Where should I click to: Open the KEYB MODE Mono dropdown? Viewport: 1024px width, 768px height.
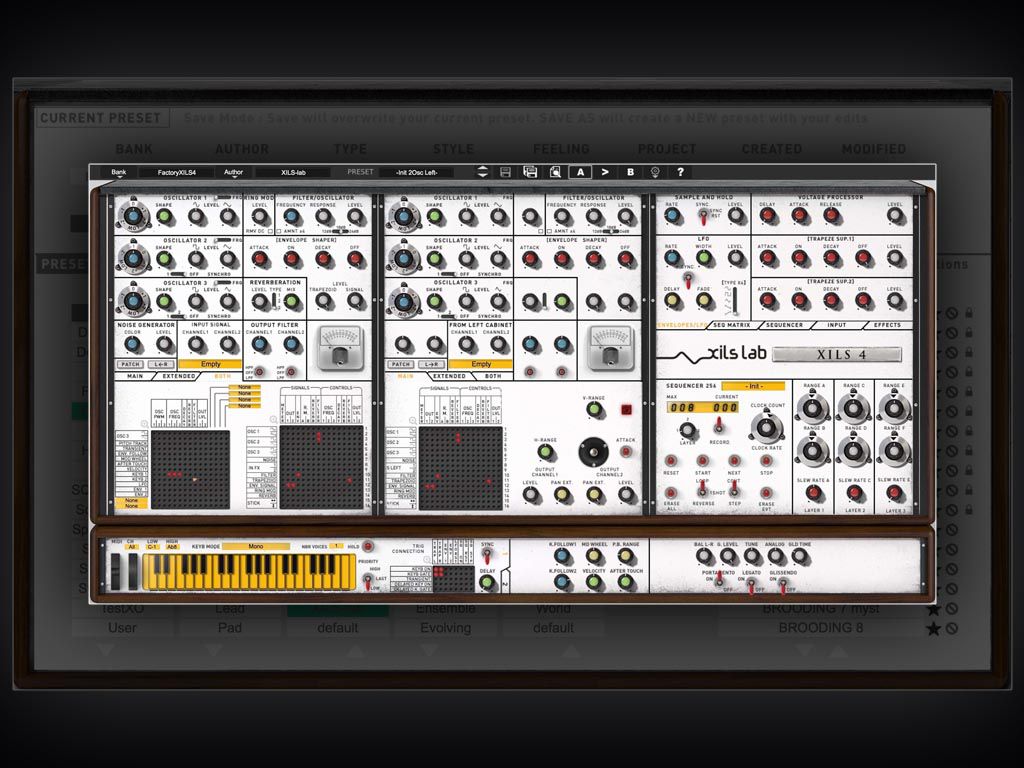[257, 545]
